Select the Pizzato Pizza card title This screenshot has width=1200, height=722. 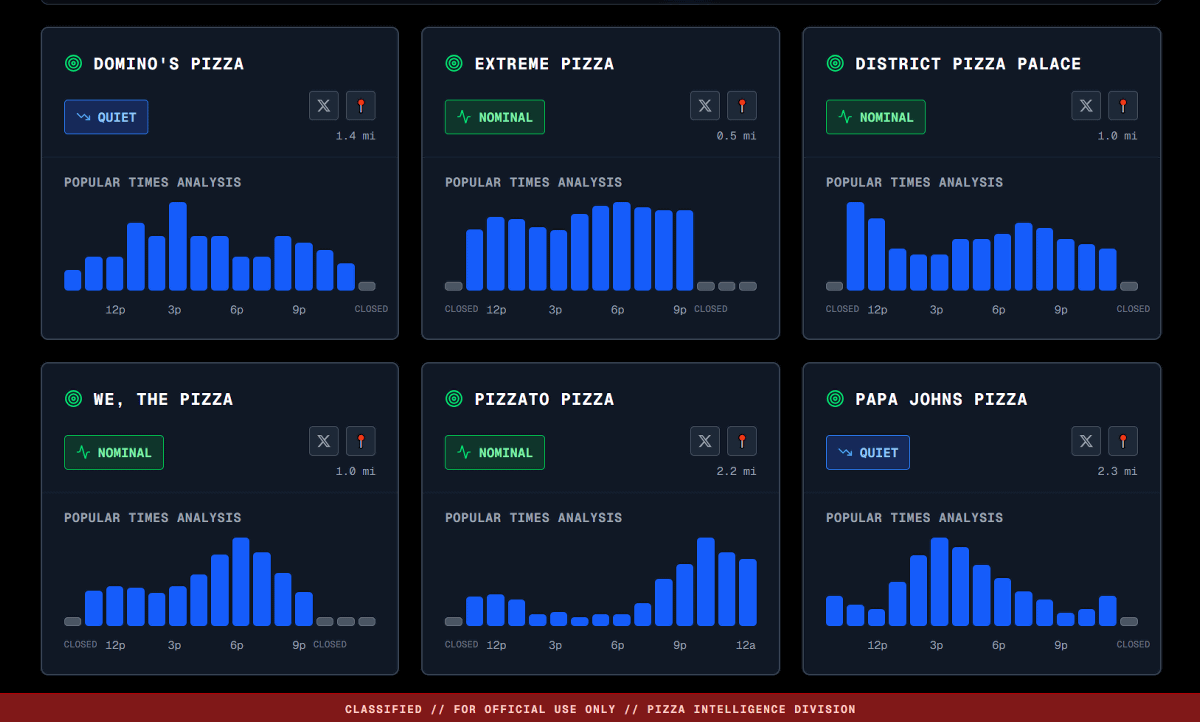[x=545, y=399]
